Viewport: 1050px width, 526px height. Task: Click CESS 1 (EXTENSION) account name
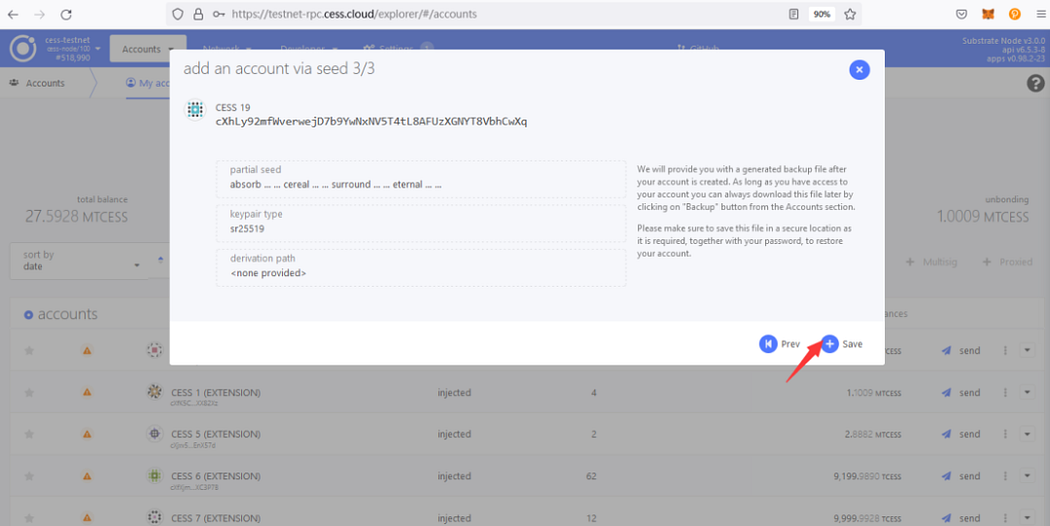(216, 393)
